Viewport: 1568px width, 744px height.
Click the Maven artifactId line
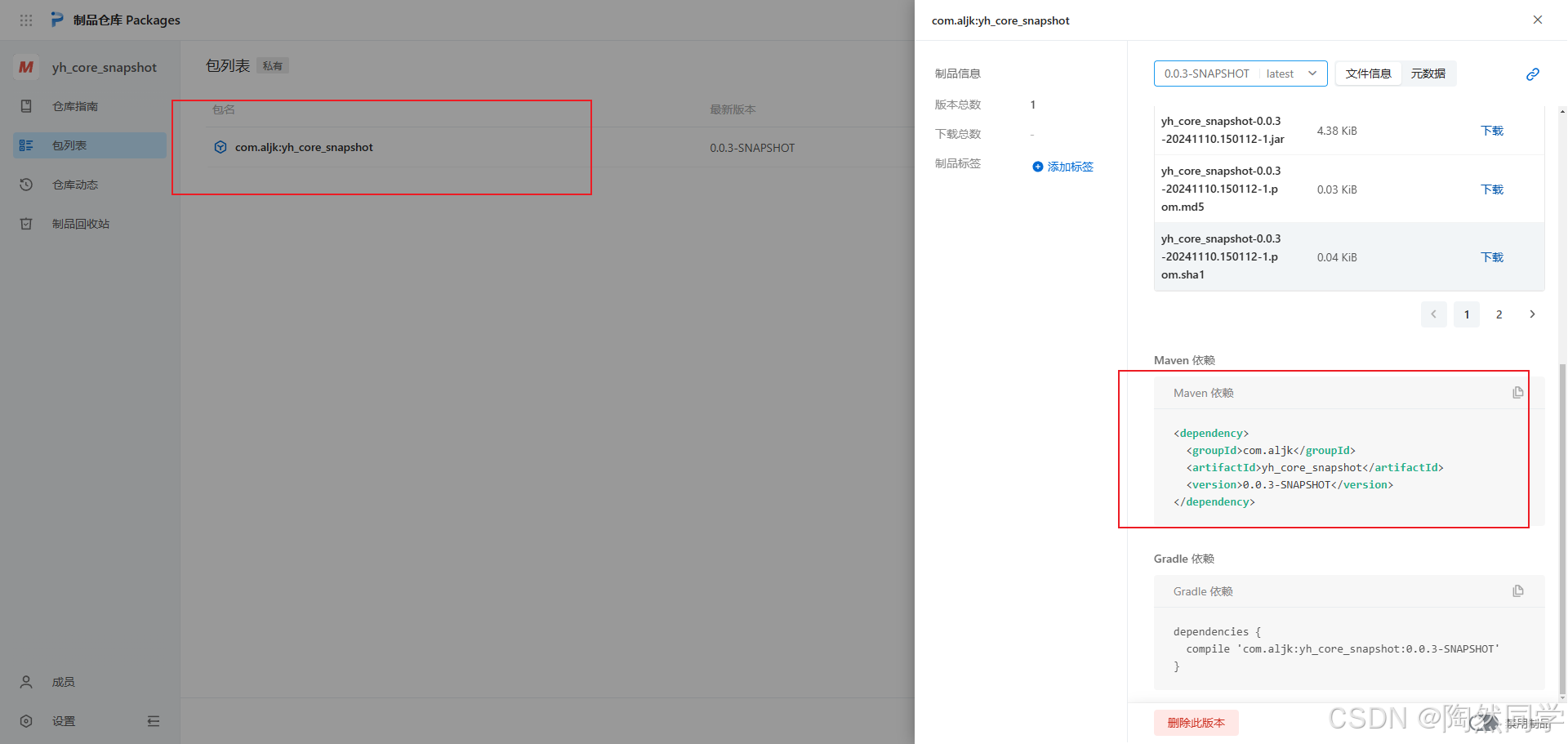click(x=1315, y=468)
